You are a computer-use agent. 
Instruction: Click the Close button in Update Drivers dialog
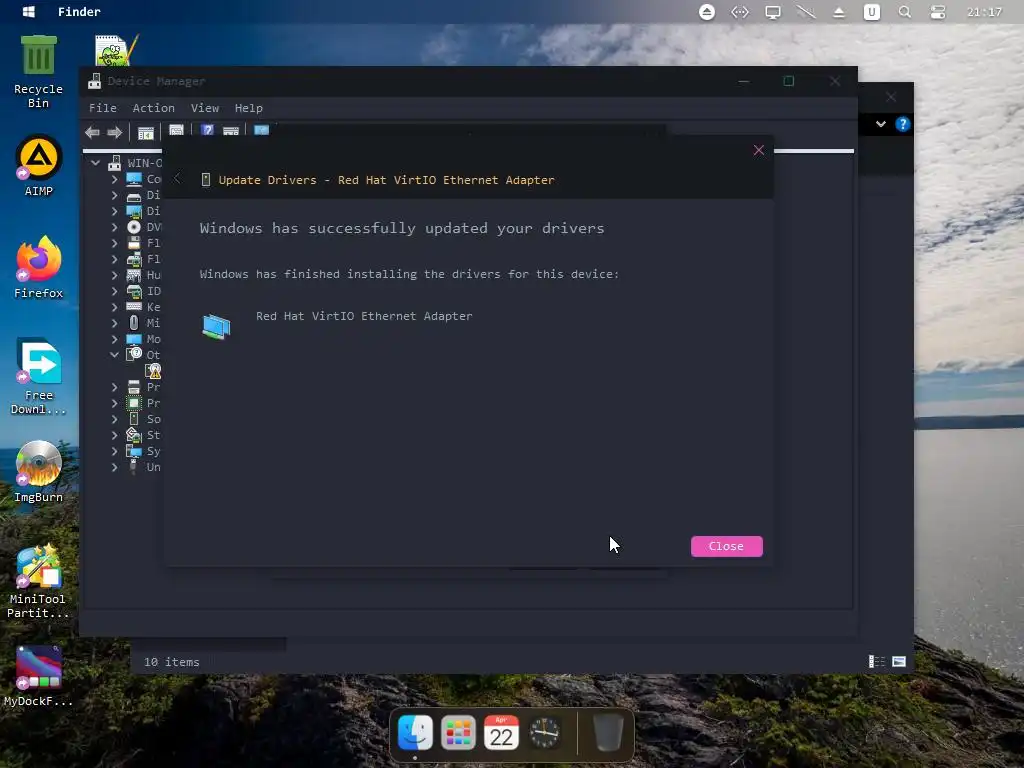[x=726, y=546]
